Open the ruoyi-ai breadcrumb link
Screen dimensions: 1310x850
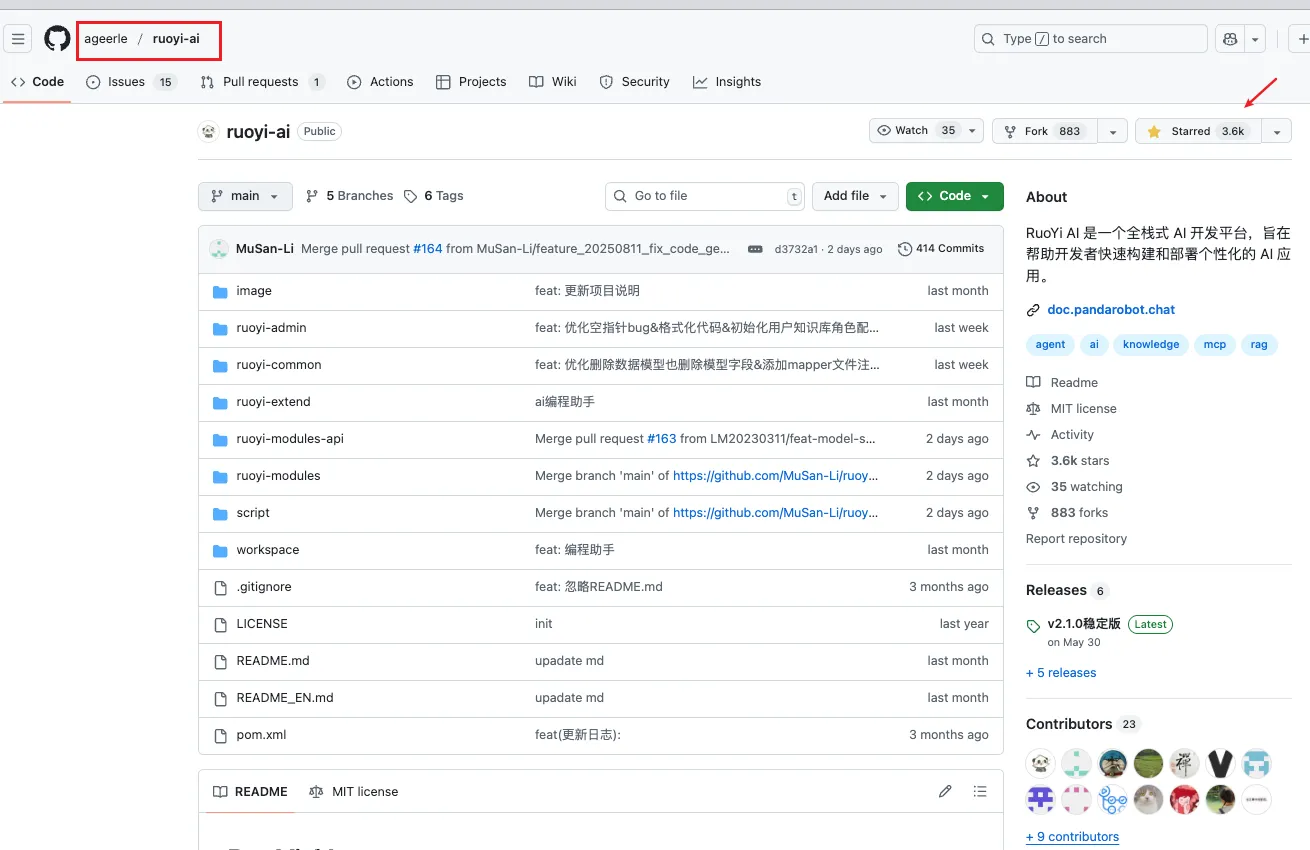[176, 39]
